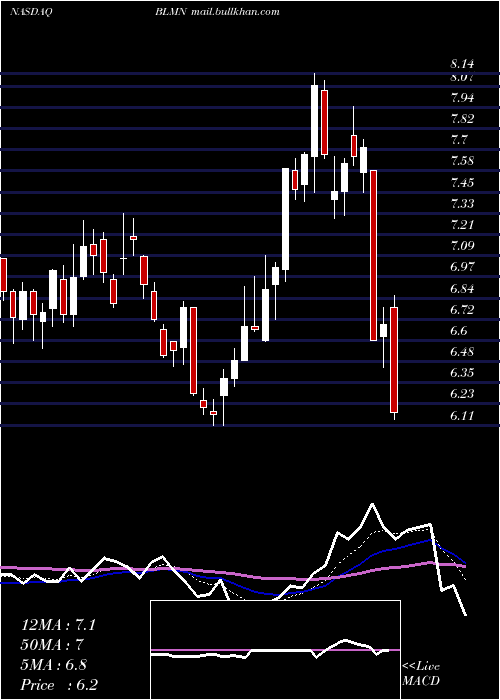
Task: Click the <<Live MACD label
Action: tap(421, 674)
